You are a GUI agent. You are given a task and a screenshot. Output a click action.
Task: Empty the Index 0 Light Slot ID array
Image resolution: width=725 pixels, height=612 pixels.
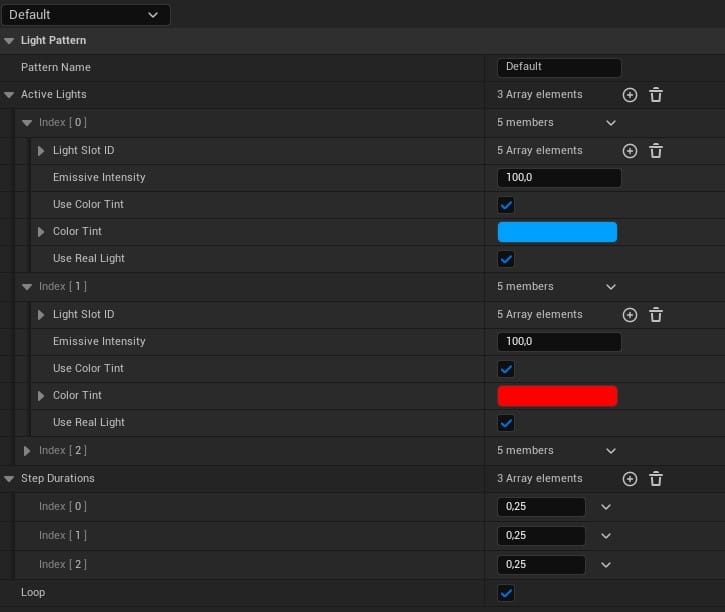656,151
